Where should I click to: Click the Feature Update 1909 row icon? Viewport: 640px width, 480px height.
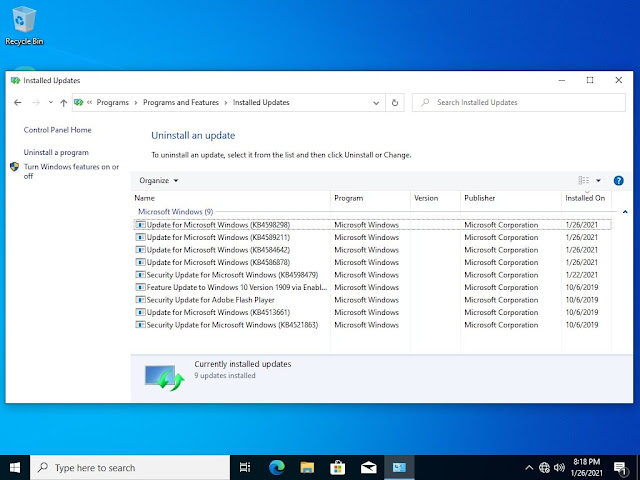click(140, 287)
